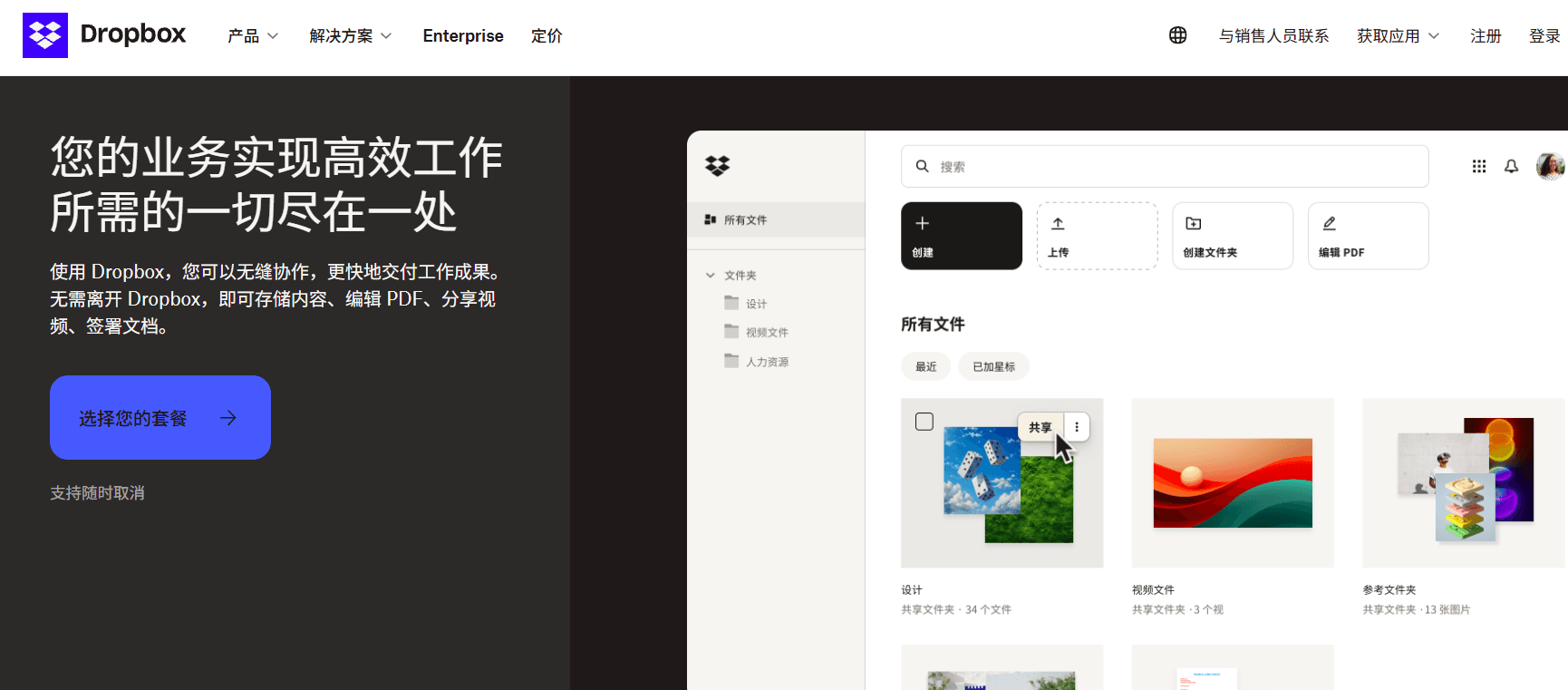This screenshot has height=690, width=1568.
Task: Open the 参考文件夹 folder thumbnail
Action: pos(1464,482)
